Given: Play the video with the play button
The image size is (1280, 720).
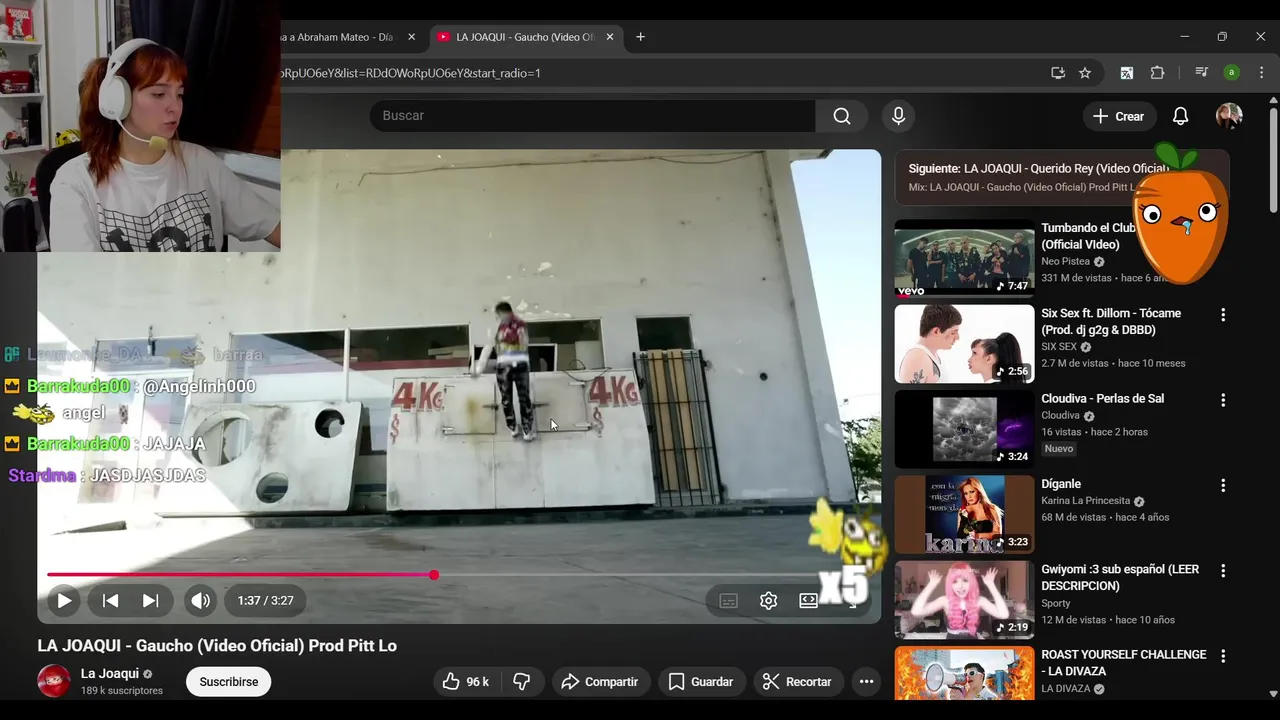Looking at the screenshot, I should coord(64,601).
